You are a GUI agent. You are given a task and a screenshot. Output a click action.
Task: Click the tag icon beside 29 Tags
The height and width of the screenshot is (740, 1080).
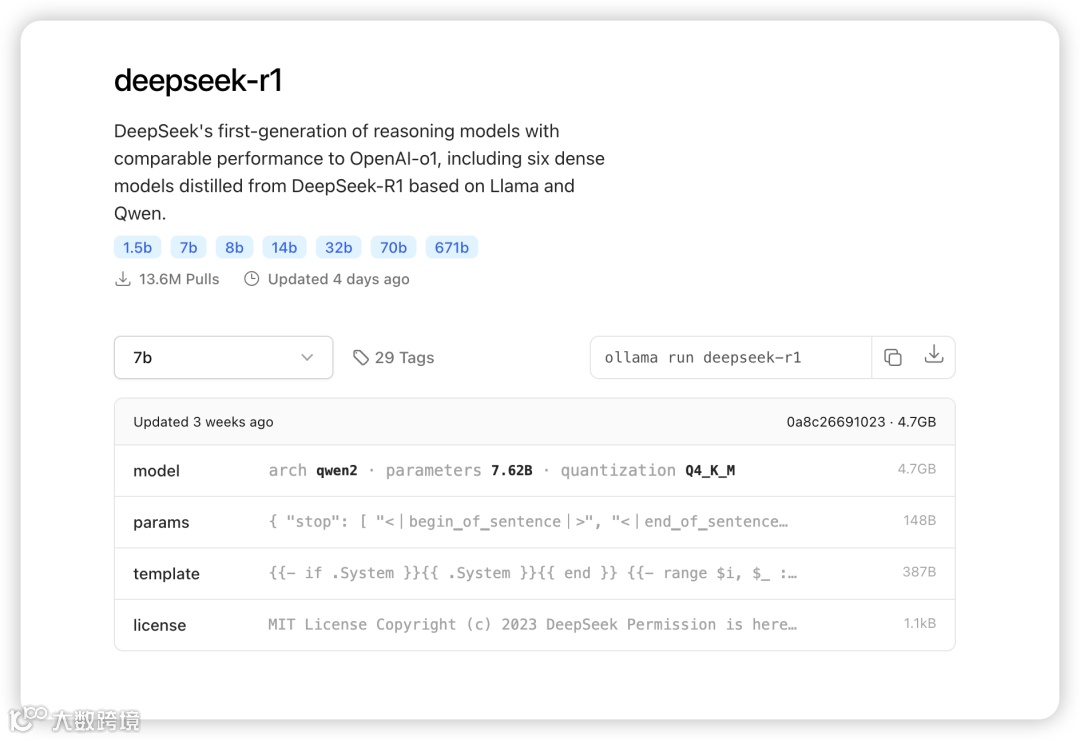(361, 358)
